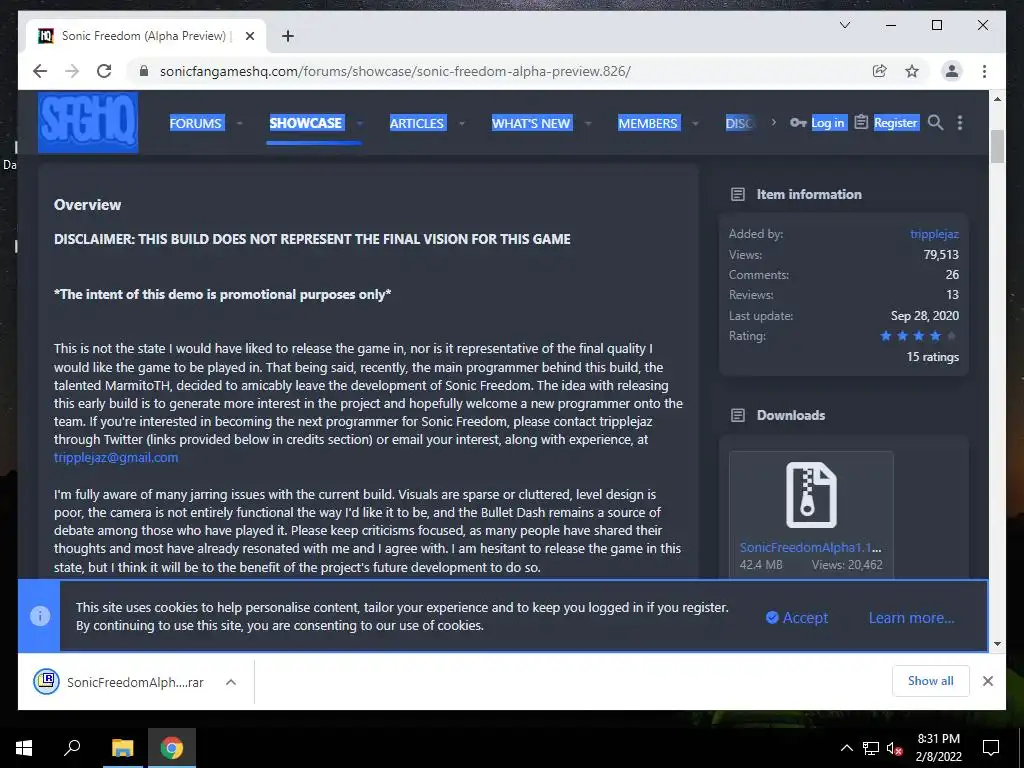
Task: Accept the cookie notice
Action: [797, 617]
